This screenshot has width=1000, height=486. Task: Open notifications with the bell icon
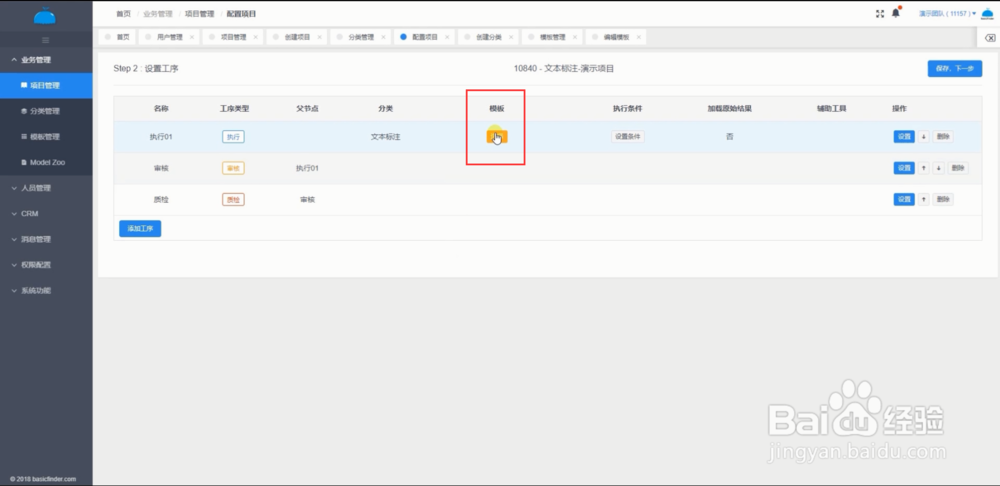coord(896,13)
